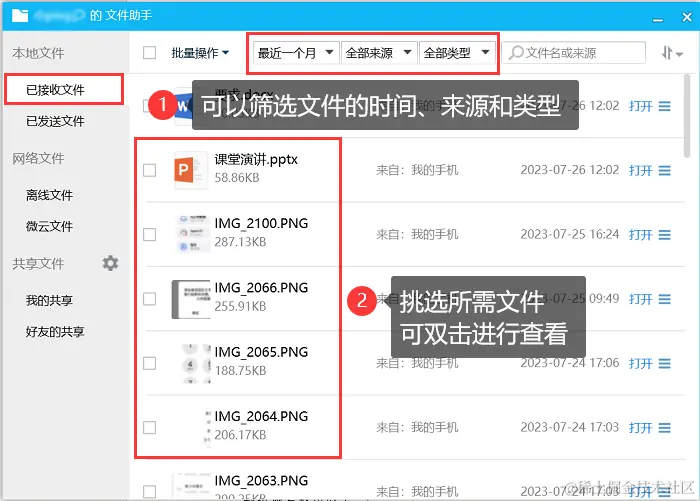Click 打开 link for 课堂演讲.pptx
The image size is (700, 501).
point(641,171)
